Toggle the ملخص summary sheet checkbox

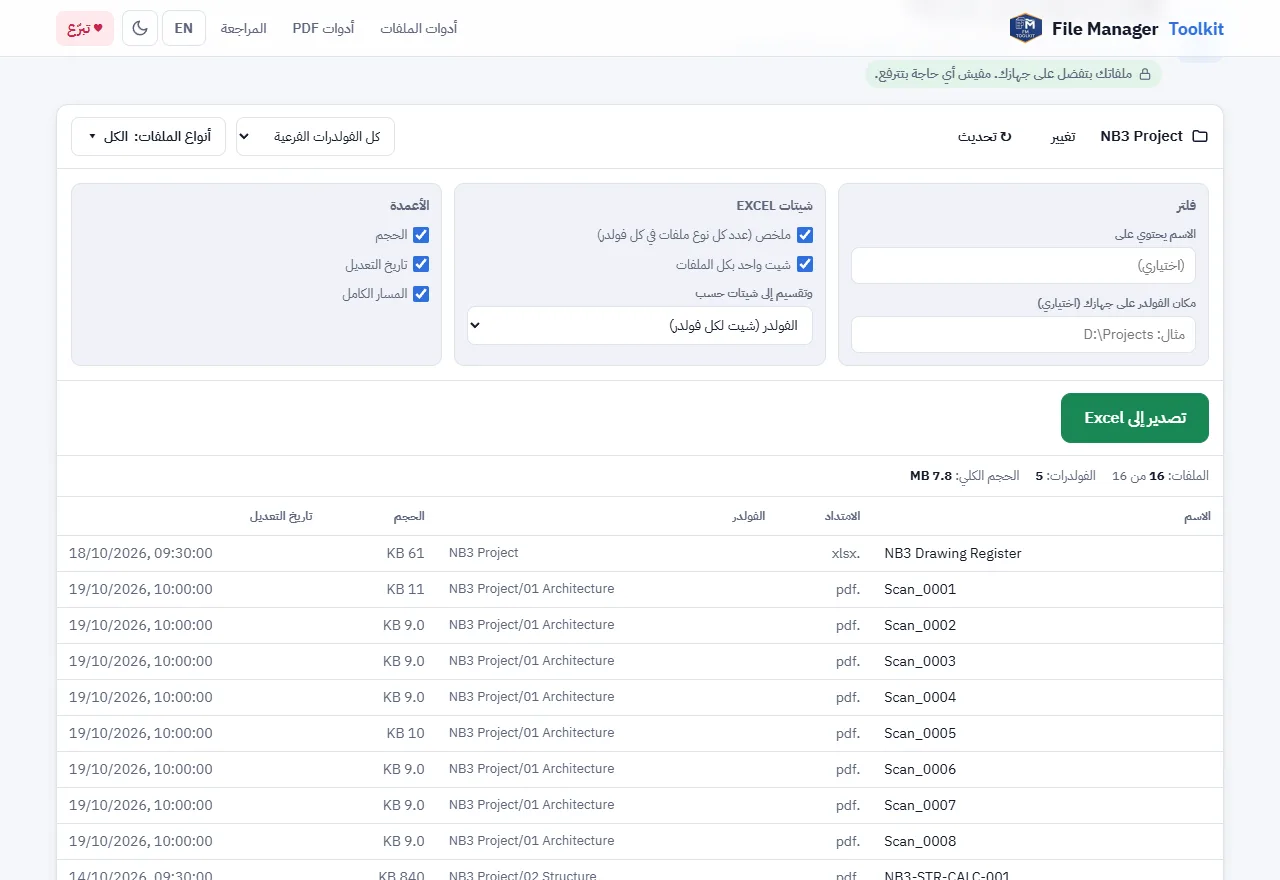(x=805, y=235)
